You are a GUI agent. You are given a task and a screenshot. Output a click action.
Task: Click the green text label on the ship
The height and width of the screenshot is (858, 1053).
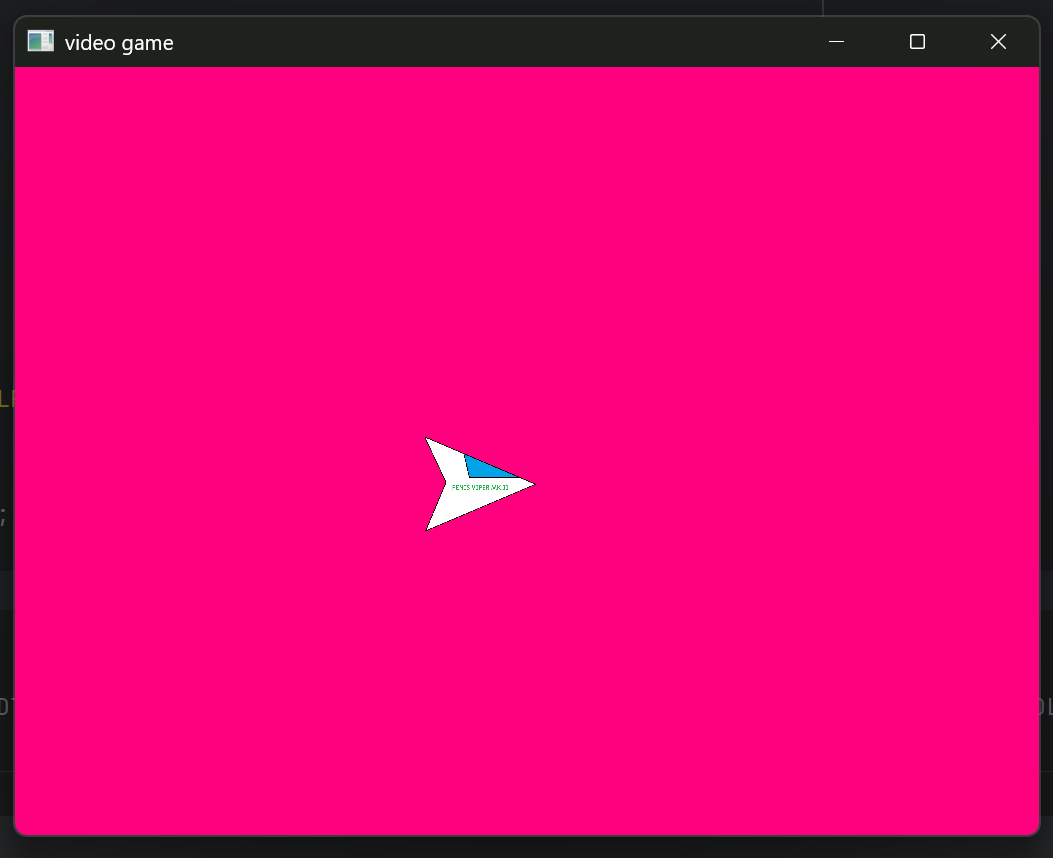[x=480, y=487]
